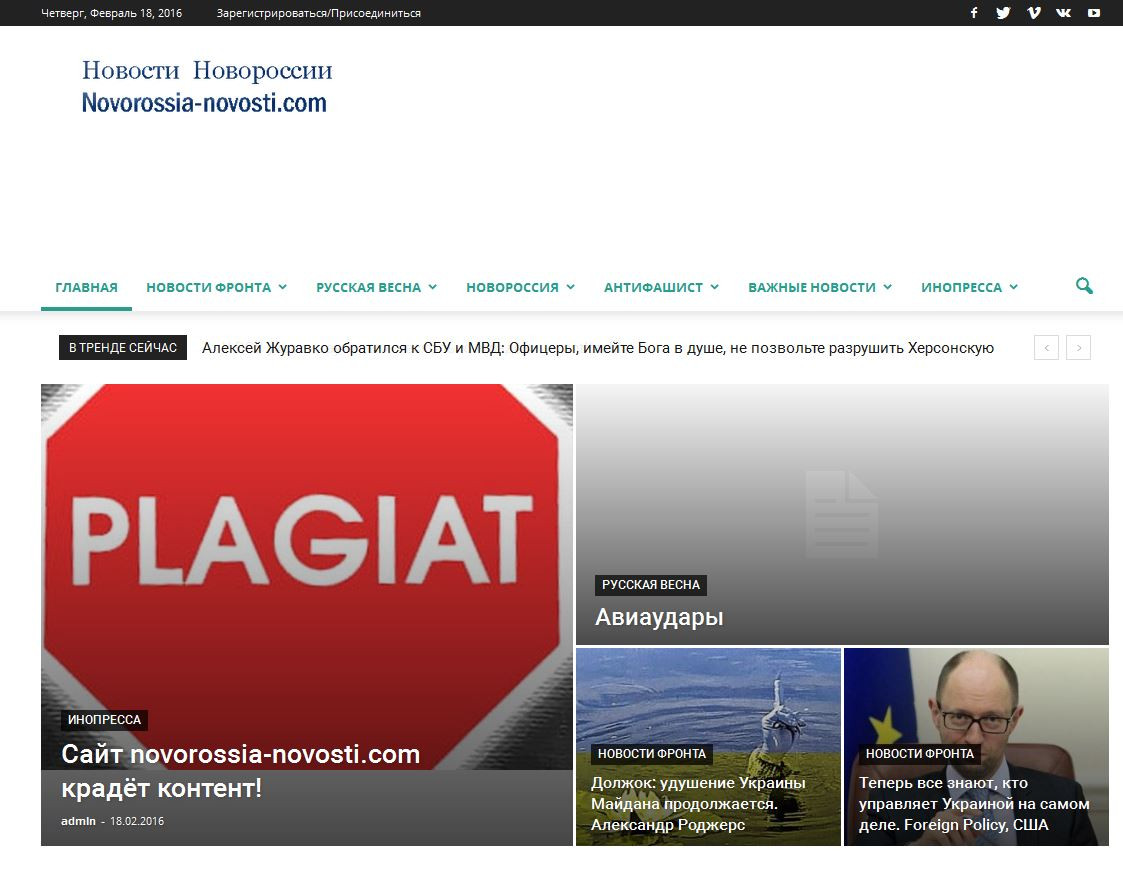
Task: Open the Twitter social icon
Action: [x=1003, y=13]
